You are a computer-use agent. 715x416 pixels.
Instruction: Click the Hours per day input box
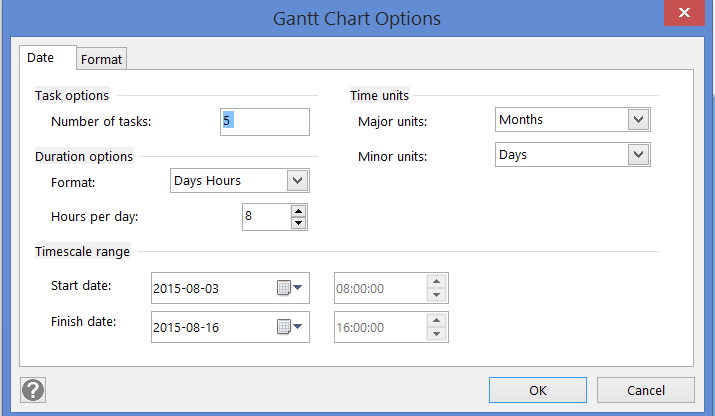265,217
